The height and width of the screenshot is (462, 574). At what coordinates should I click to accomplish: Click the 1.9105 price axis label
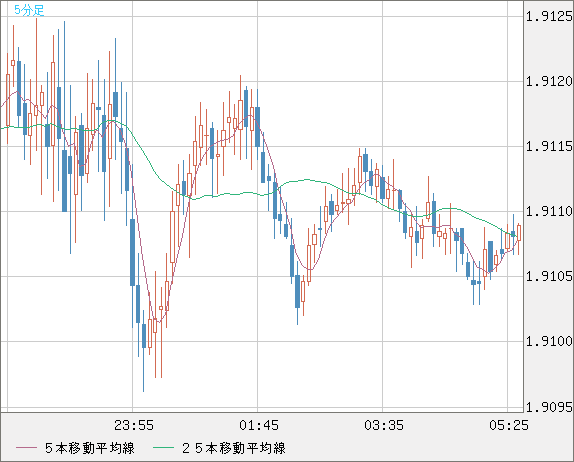coord(549,276)
